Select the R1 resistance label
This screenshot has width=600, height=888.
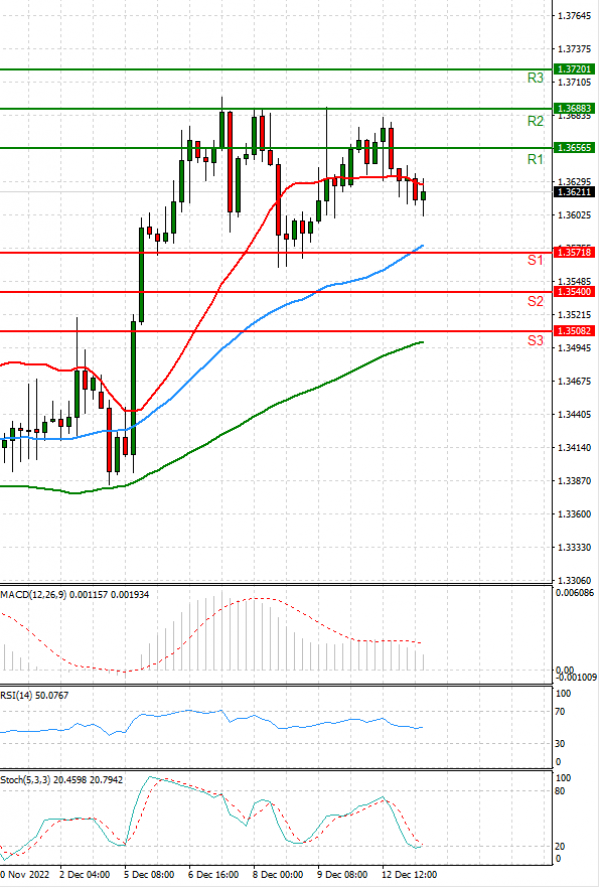535,160
